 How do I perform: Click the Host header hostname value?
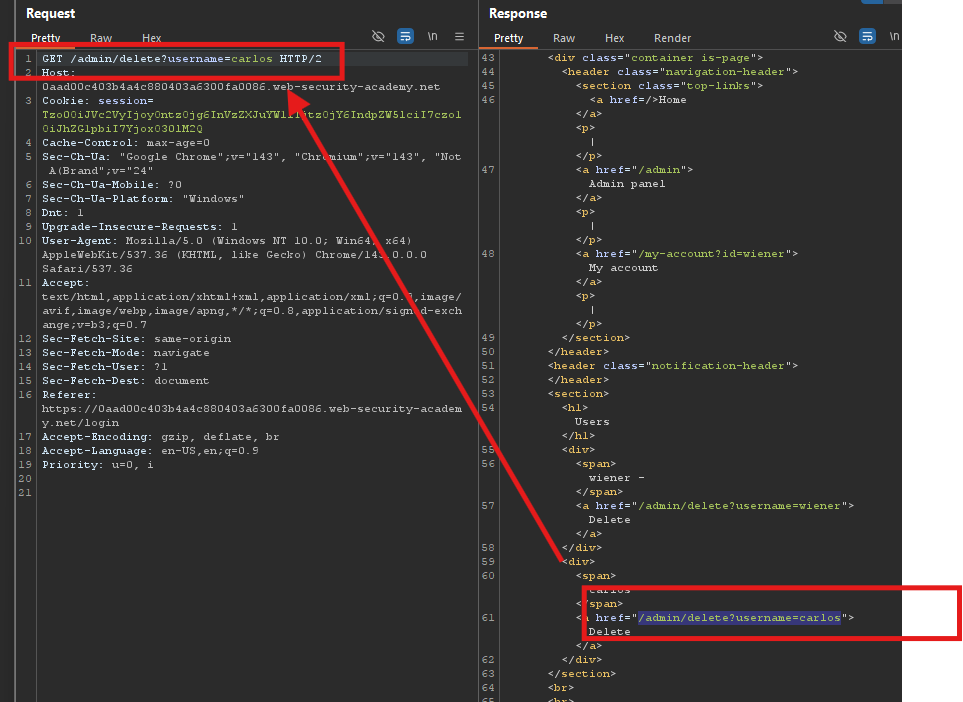pos(241,87)
